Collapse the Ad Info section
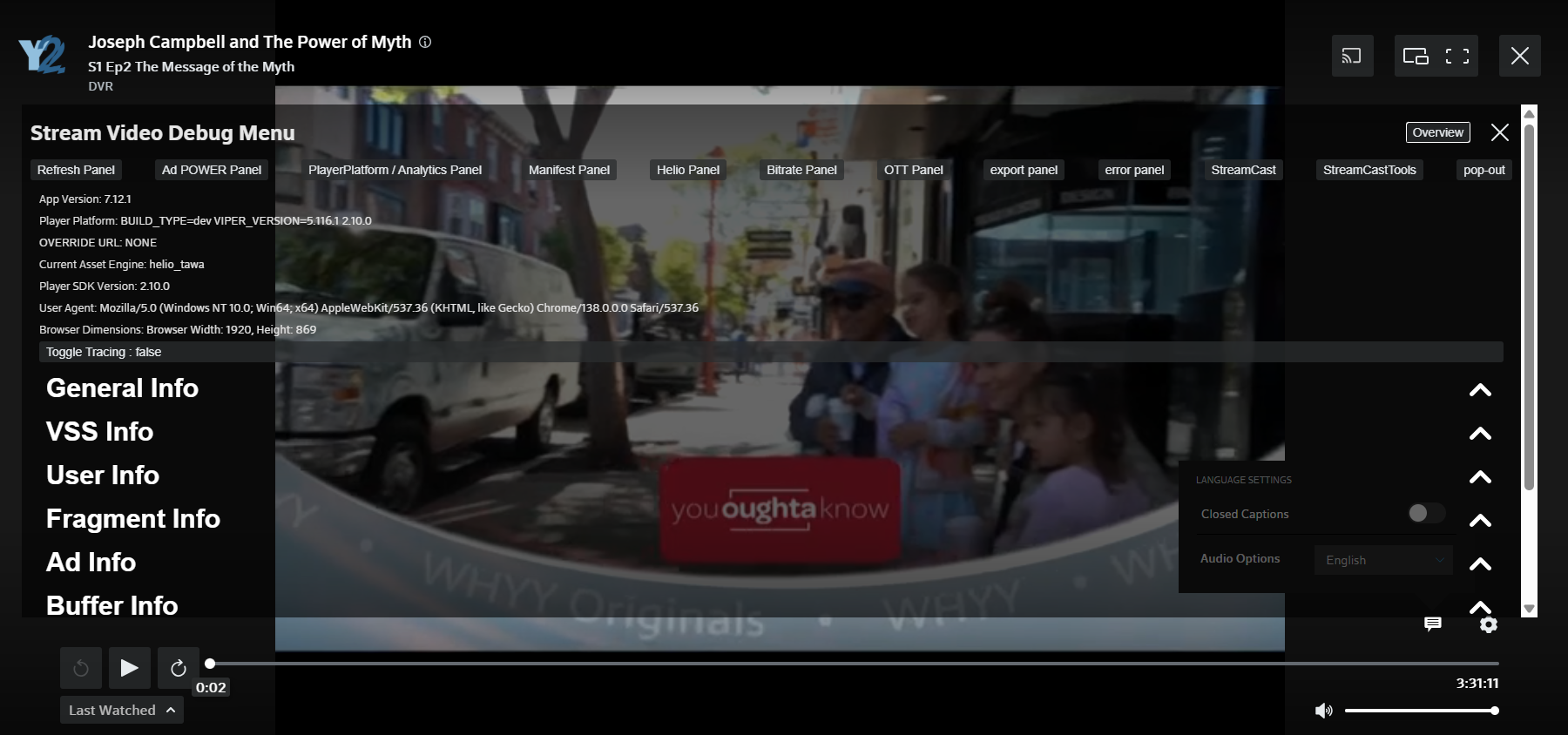This screenshot has height=735, width=1568. 1480,564
